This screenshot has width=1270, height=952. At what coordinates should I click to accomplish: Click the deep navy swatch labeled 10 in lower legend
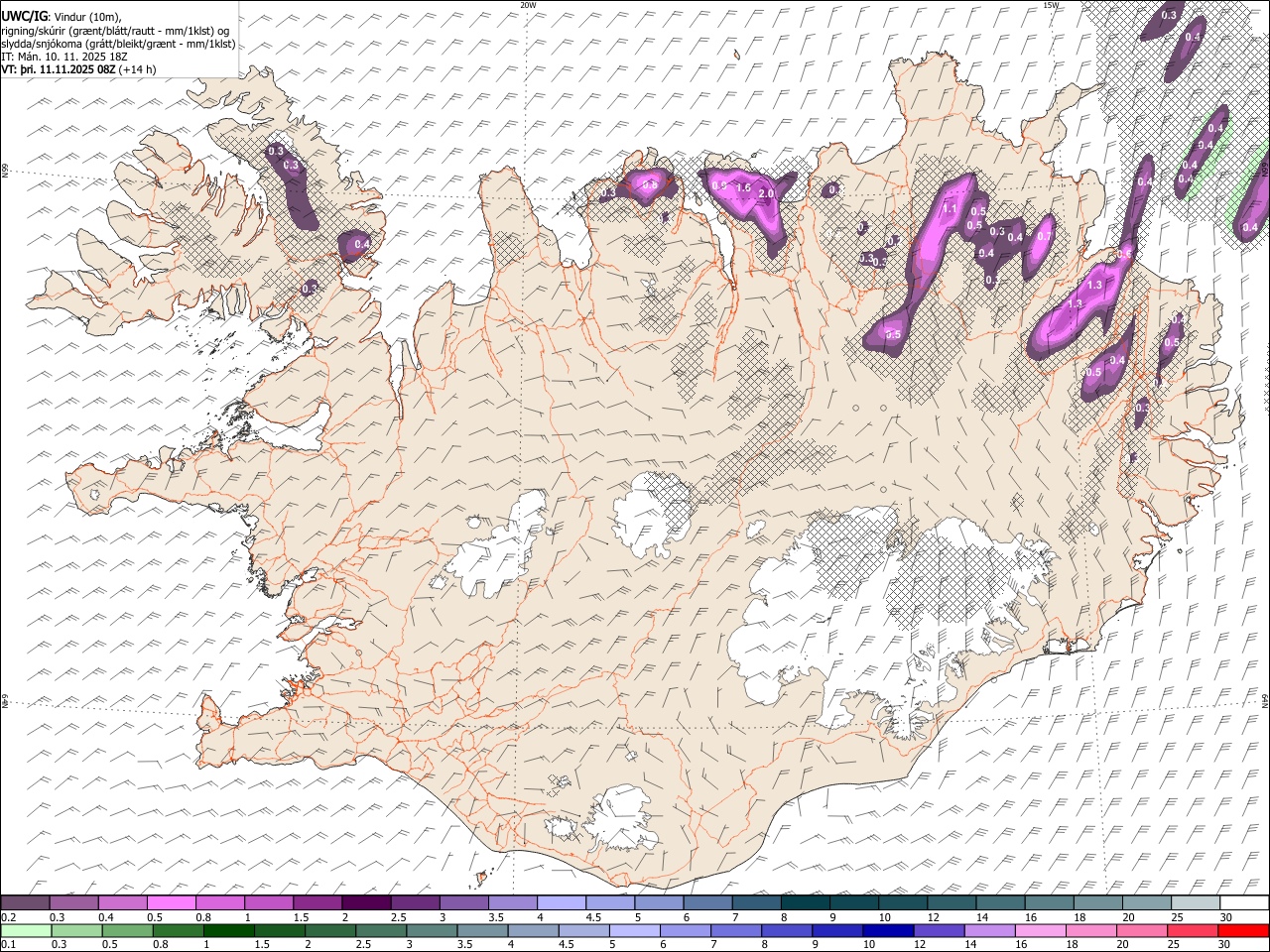(x=888, y=930)
